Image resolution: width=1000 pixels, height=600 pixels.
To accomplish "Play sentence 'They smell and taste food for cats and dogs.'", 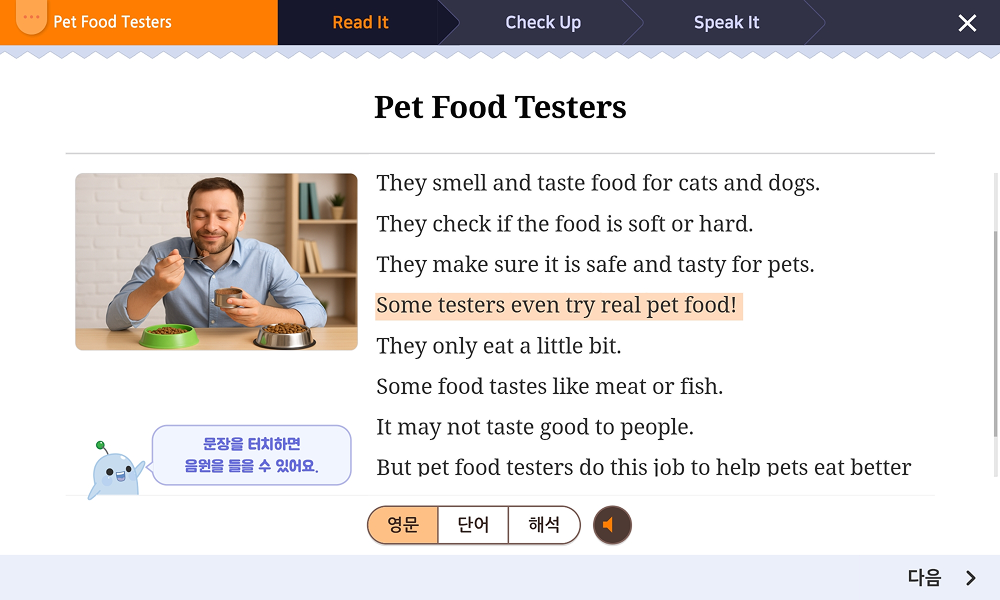I will coord(598,183).
